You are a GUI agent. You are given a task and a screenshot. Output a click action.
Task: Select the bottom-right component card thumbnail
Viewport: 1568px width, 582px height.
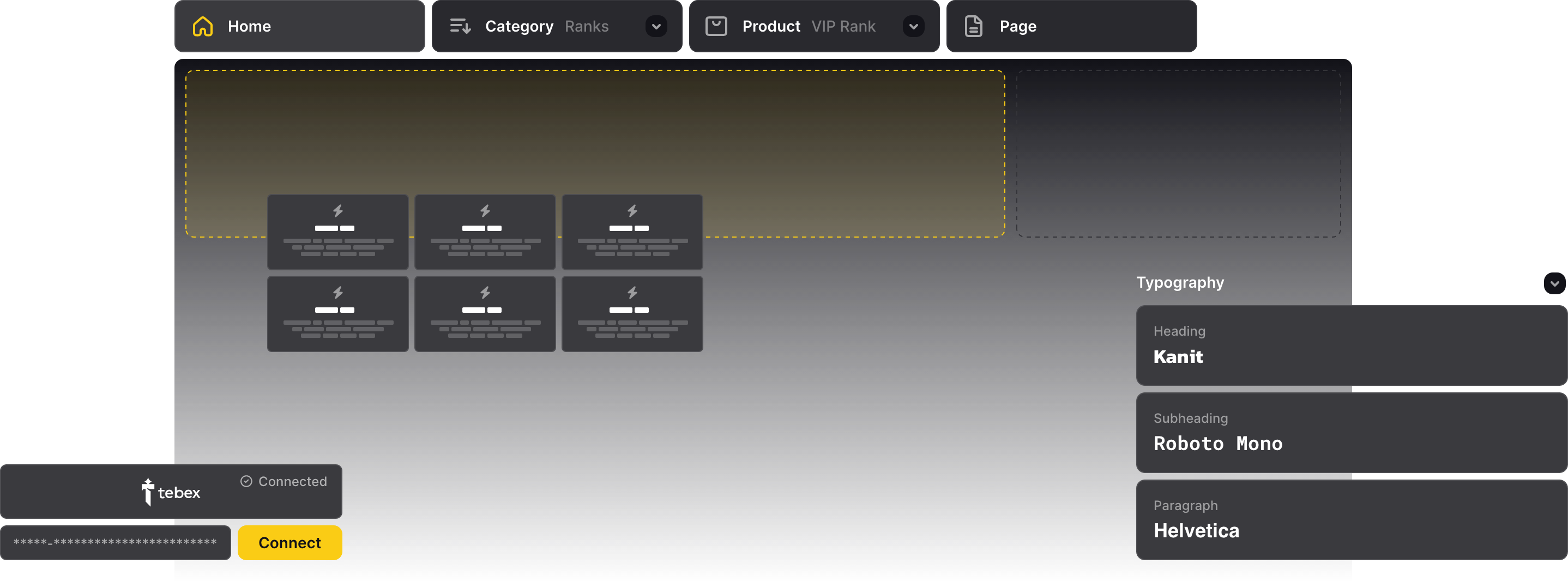pos(632,314)
